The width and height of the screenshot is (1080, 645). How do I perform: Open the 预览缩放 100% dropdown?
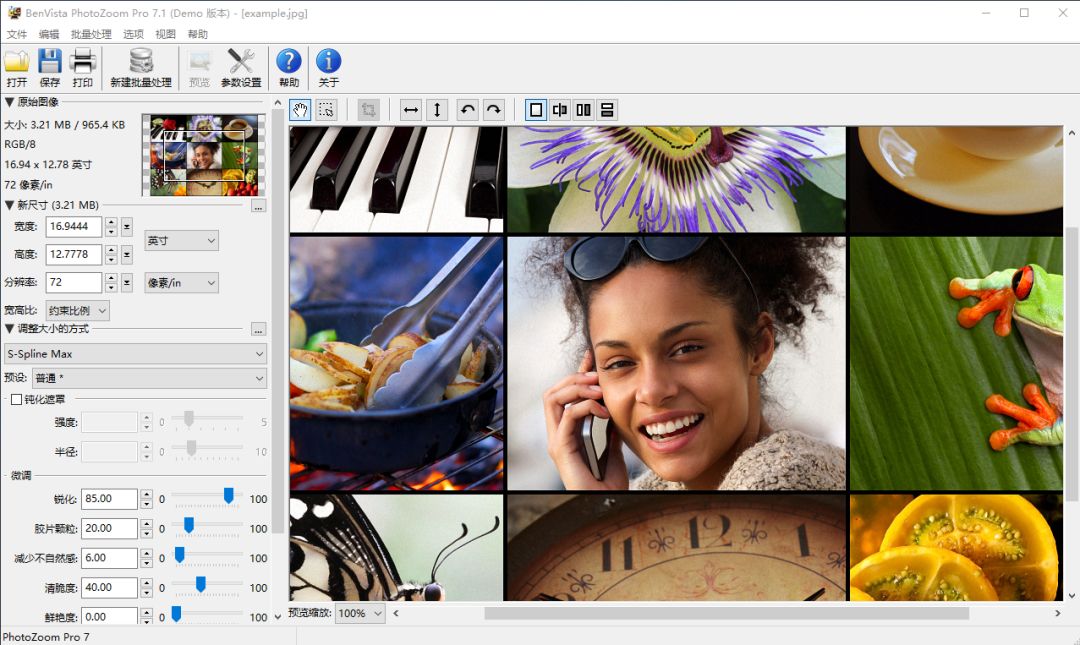click(360, 613)
